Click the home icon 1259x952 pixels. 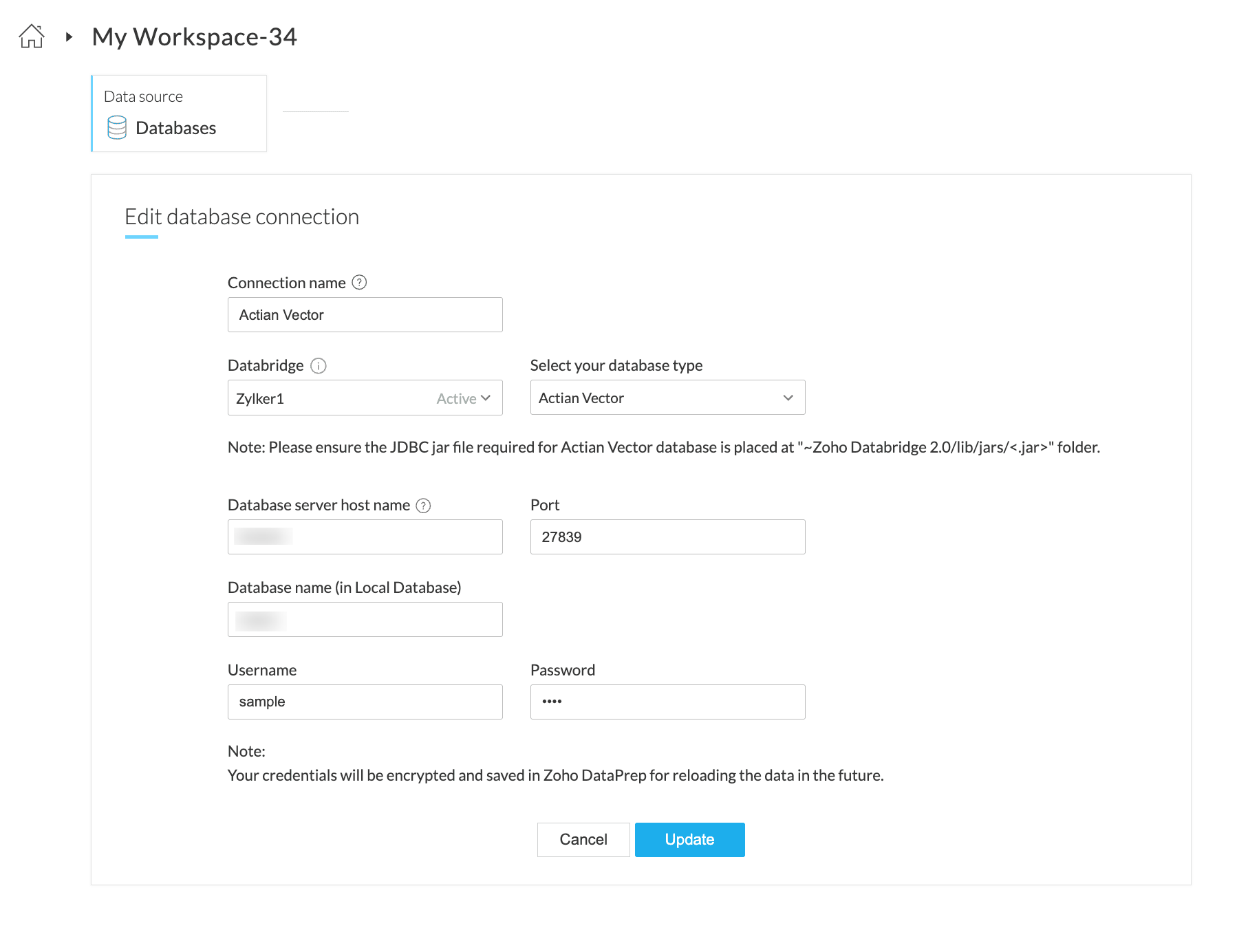pyautogui.click(x=32, y=36)
